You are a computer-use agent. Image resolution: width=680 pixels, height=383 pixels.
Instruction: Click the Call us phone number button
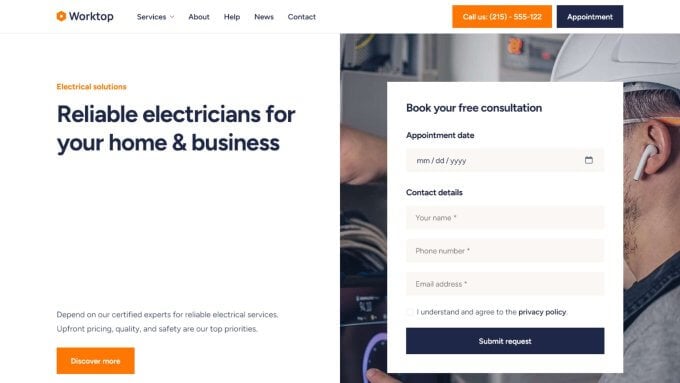502,16
